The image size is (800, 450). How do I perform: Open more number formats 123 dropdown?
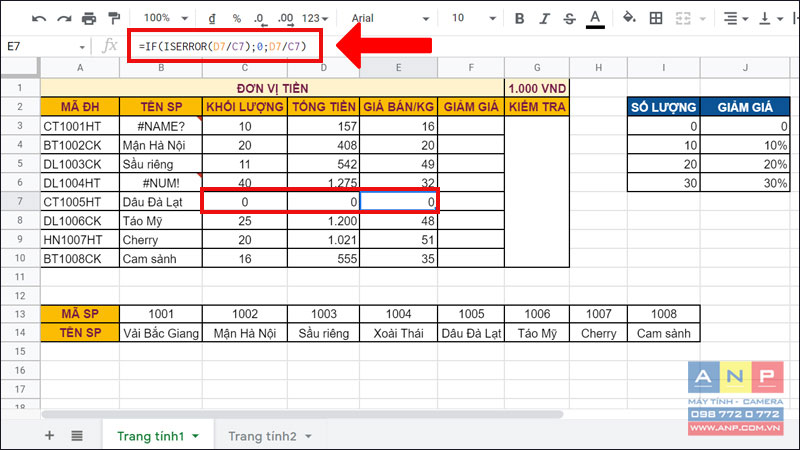pyautogui.click(x=315, y=18)
